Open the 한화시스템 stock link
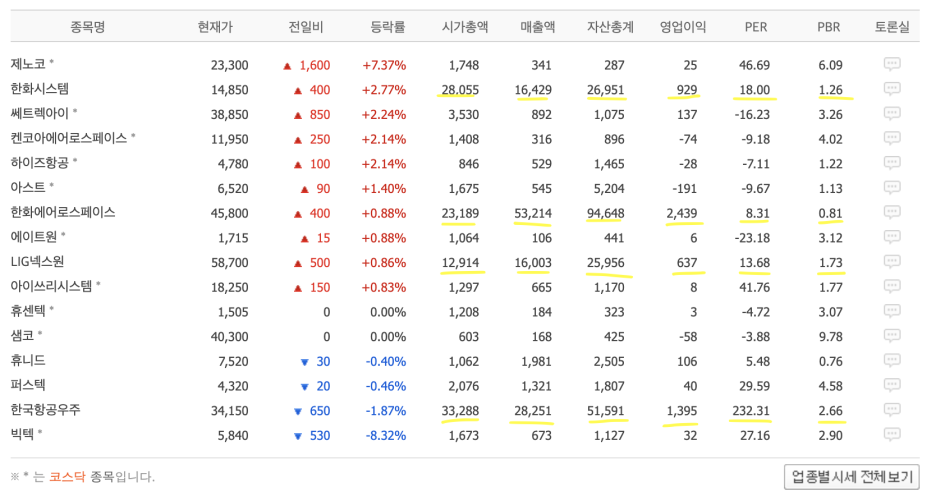This screenshot has height=496, width=936. click(39, 89)
